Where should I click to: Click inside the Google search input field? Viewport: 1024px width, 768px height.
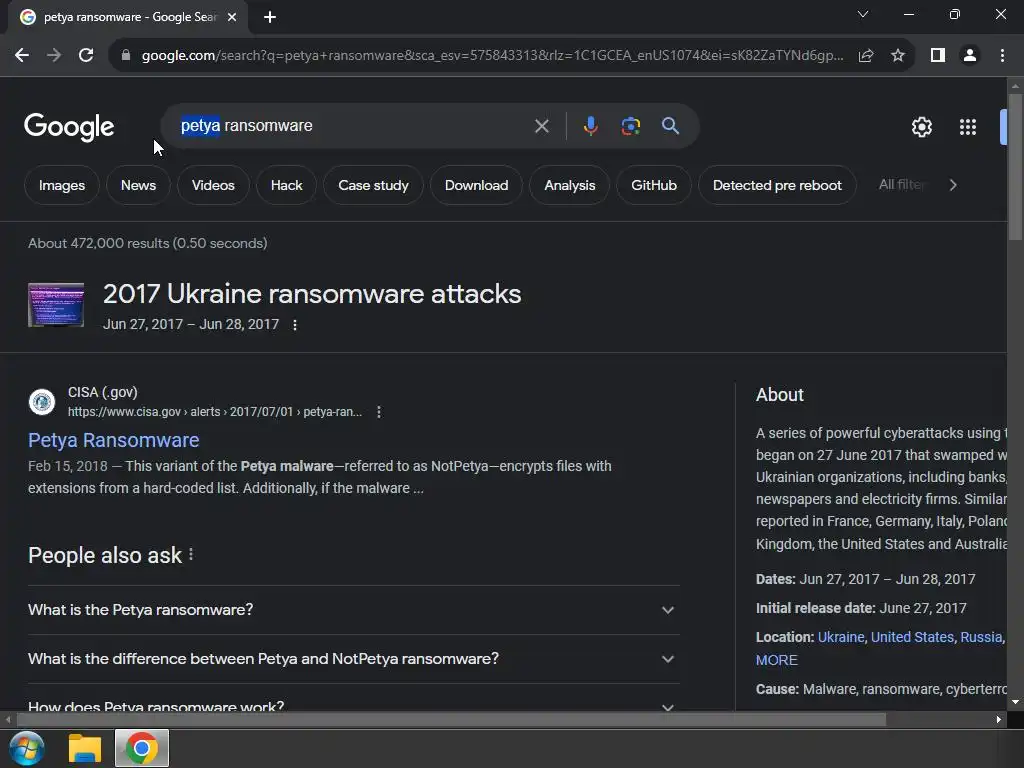tap(353, 126)
